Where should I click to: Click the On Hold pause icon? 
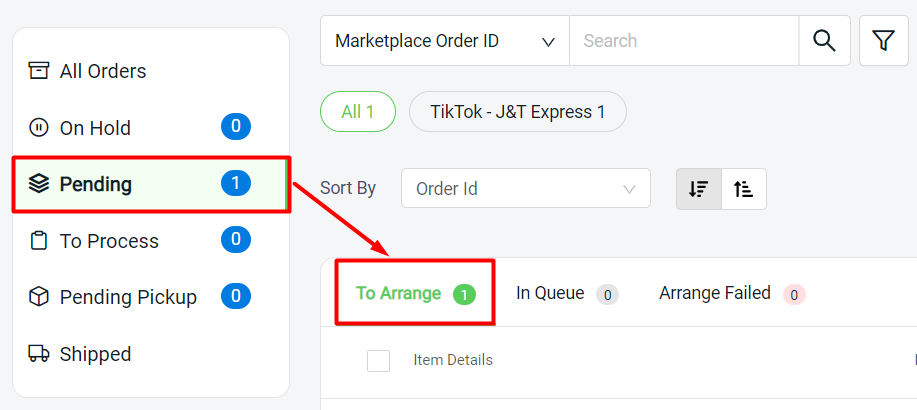(x=39, y=128)
